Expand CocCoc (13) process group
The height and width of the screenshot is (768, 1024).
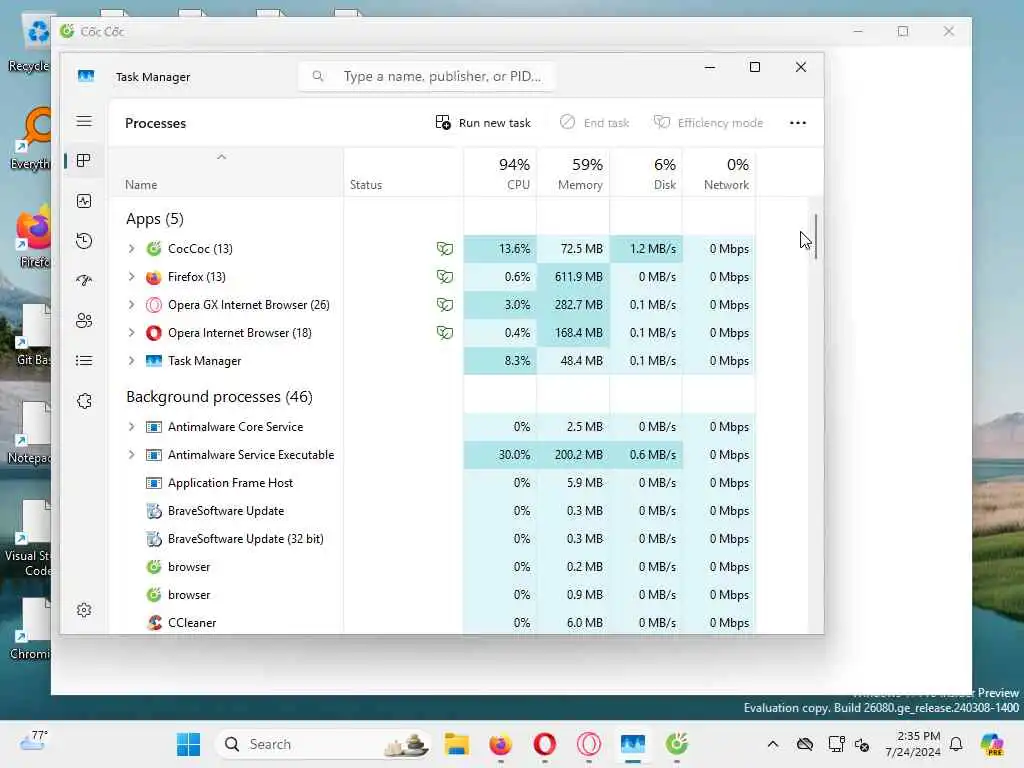click(131, 249)
